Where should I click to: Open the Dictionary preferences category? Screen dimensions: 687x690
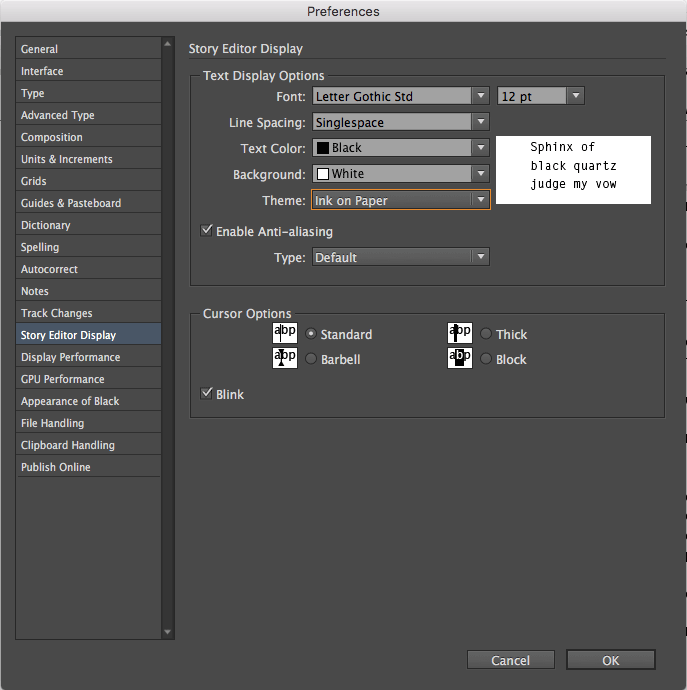[x=88, y=225]
